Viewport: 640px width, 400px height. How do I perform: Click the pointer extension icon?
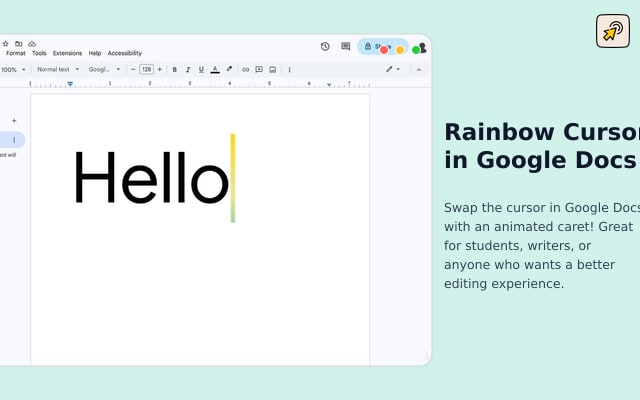613,31
